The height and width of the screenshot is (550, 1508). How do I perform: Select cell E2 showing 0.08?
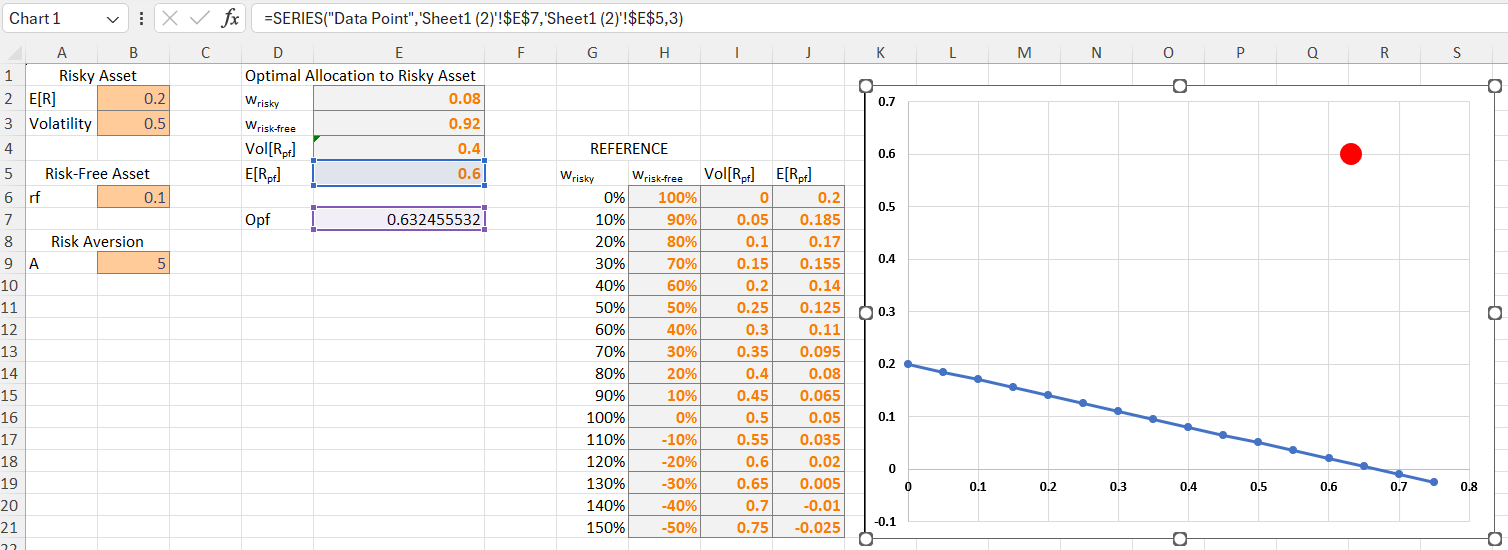click(399, 98)
